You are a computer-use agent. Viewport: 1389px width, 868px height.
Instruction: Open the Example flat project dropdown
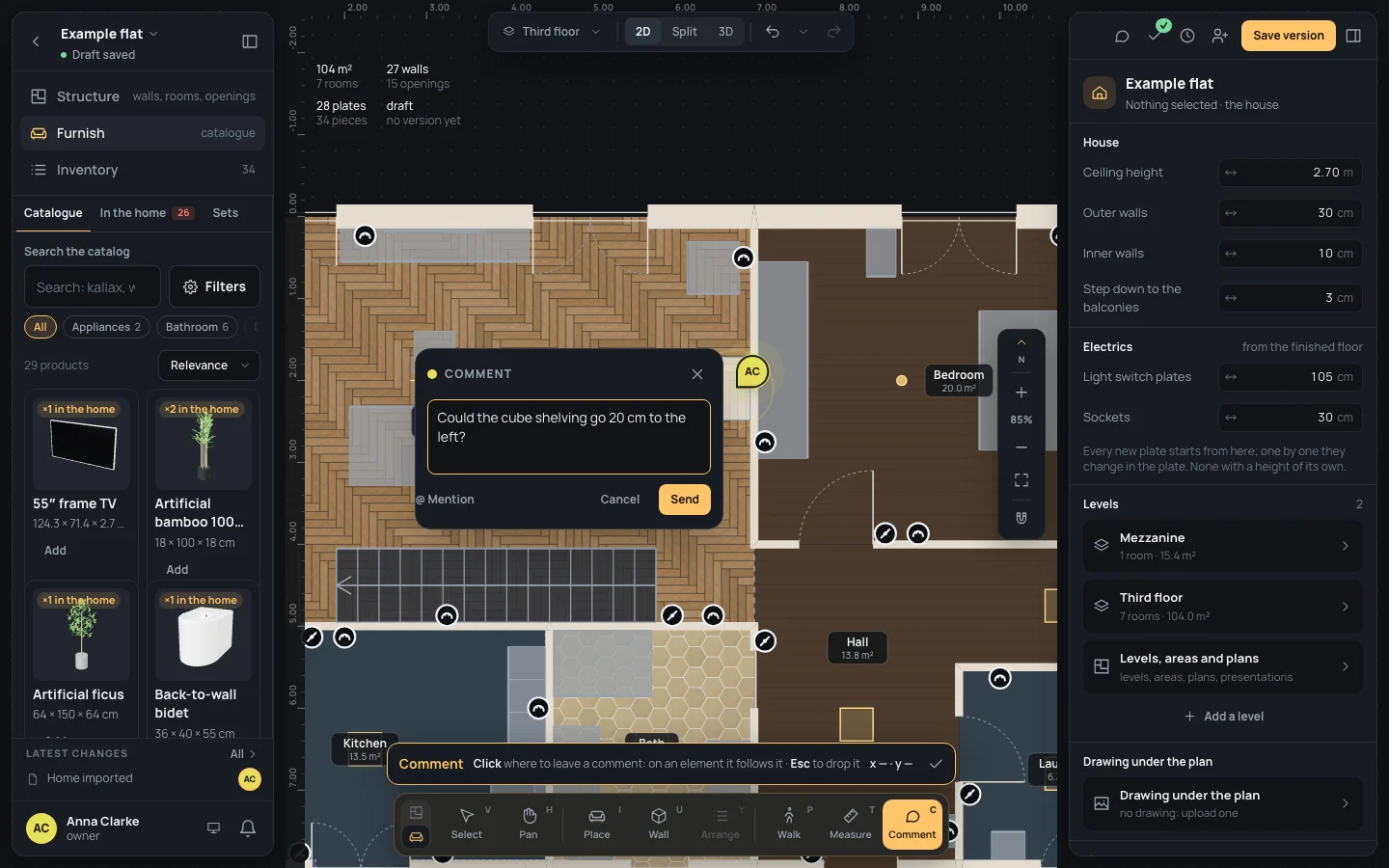109,34
